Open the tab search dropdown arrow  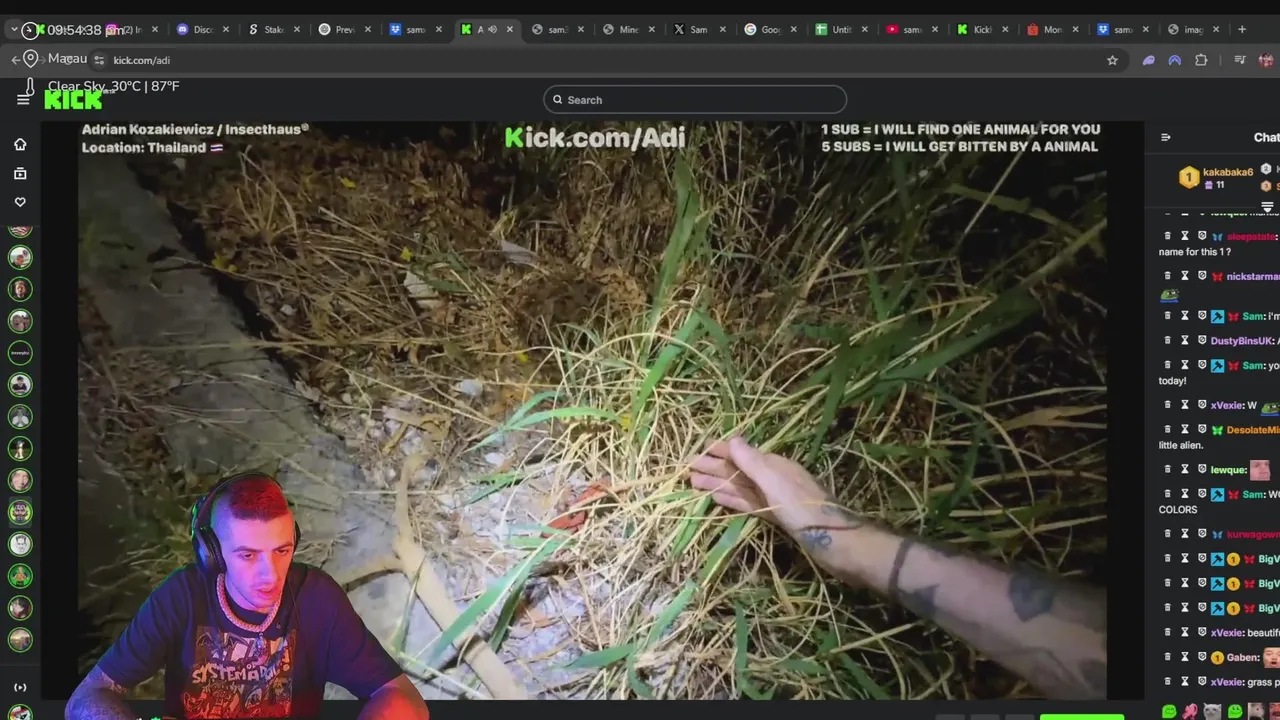[x=14, y=30]
